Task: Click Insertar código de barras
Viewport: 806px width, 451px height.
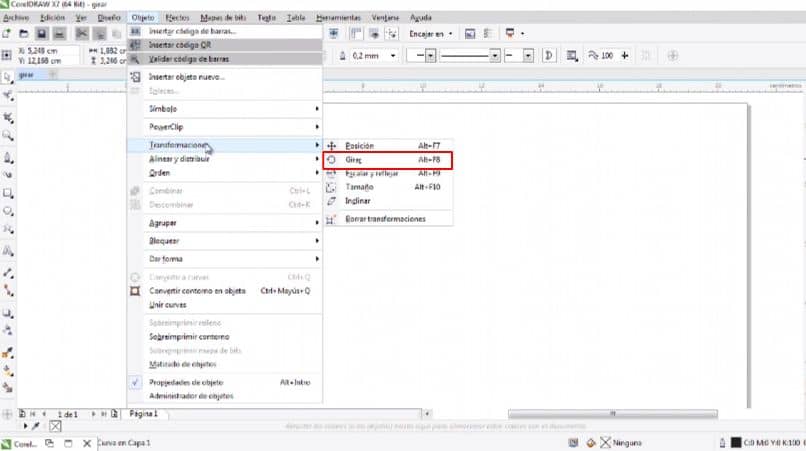Action: 225,31
